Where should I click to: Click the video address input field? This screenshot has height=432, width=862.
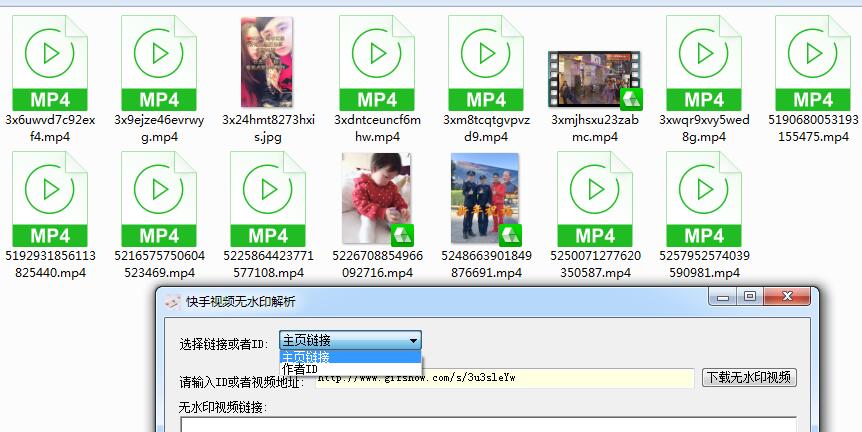coord(560,378)
